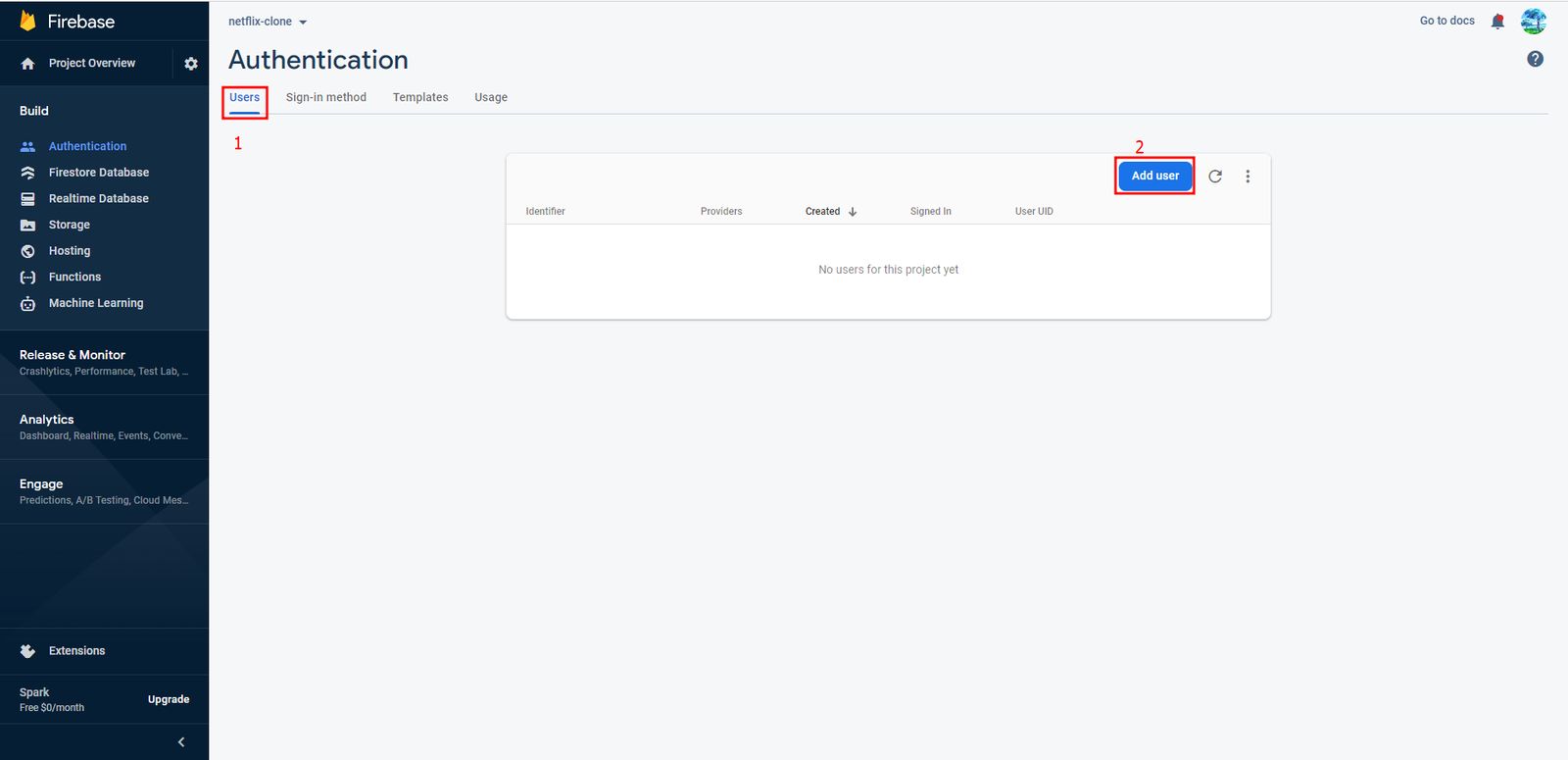Open project settings gear icon
1568x760 pixels.
click(x=191, y=64)
